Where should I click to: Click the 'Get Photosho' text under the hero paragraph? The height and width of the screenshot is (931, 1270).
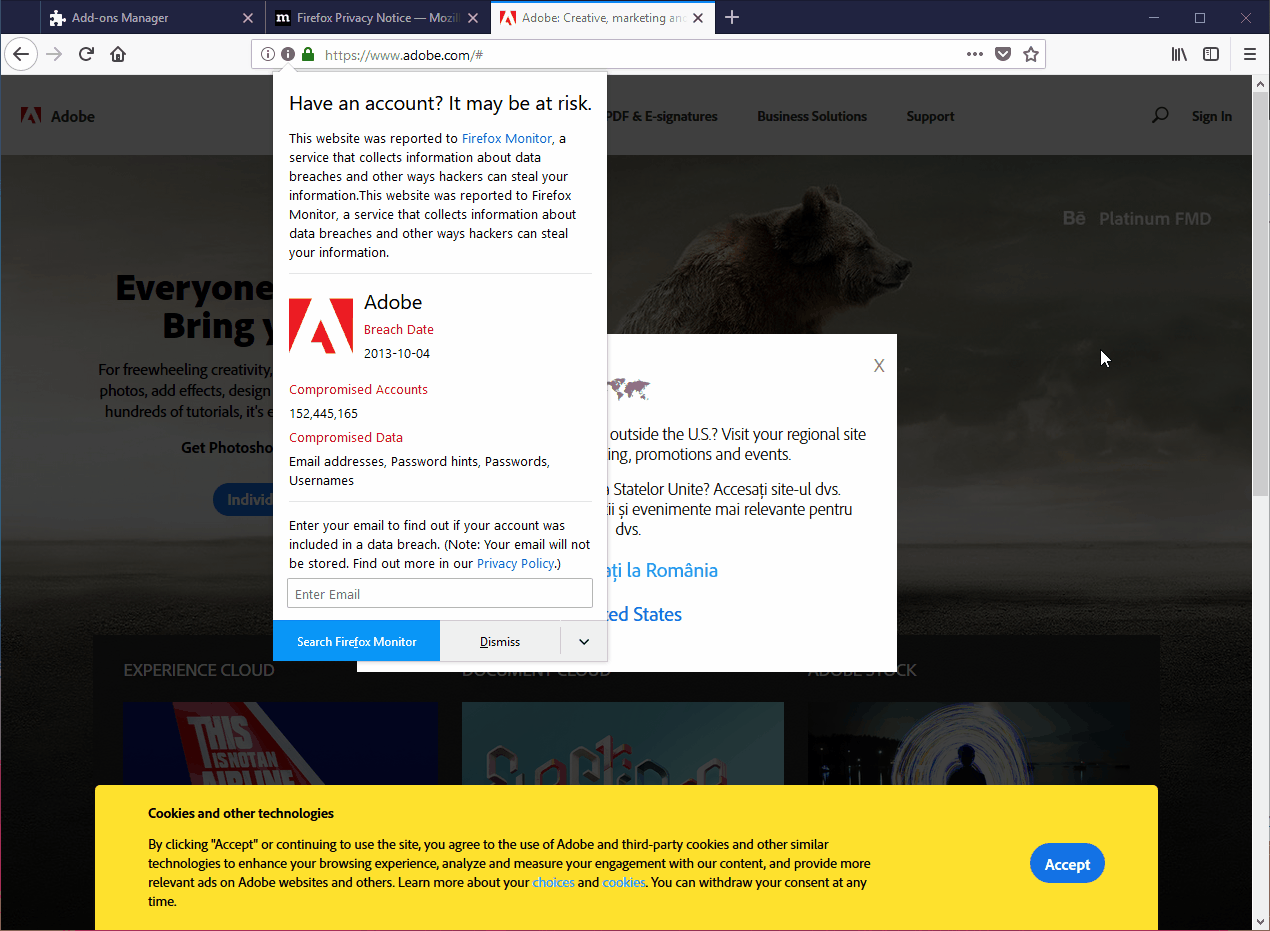coord(227,447)
